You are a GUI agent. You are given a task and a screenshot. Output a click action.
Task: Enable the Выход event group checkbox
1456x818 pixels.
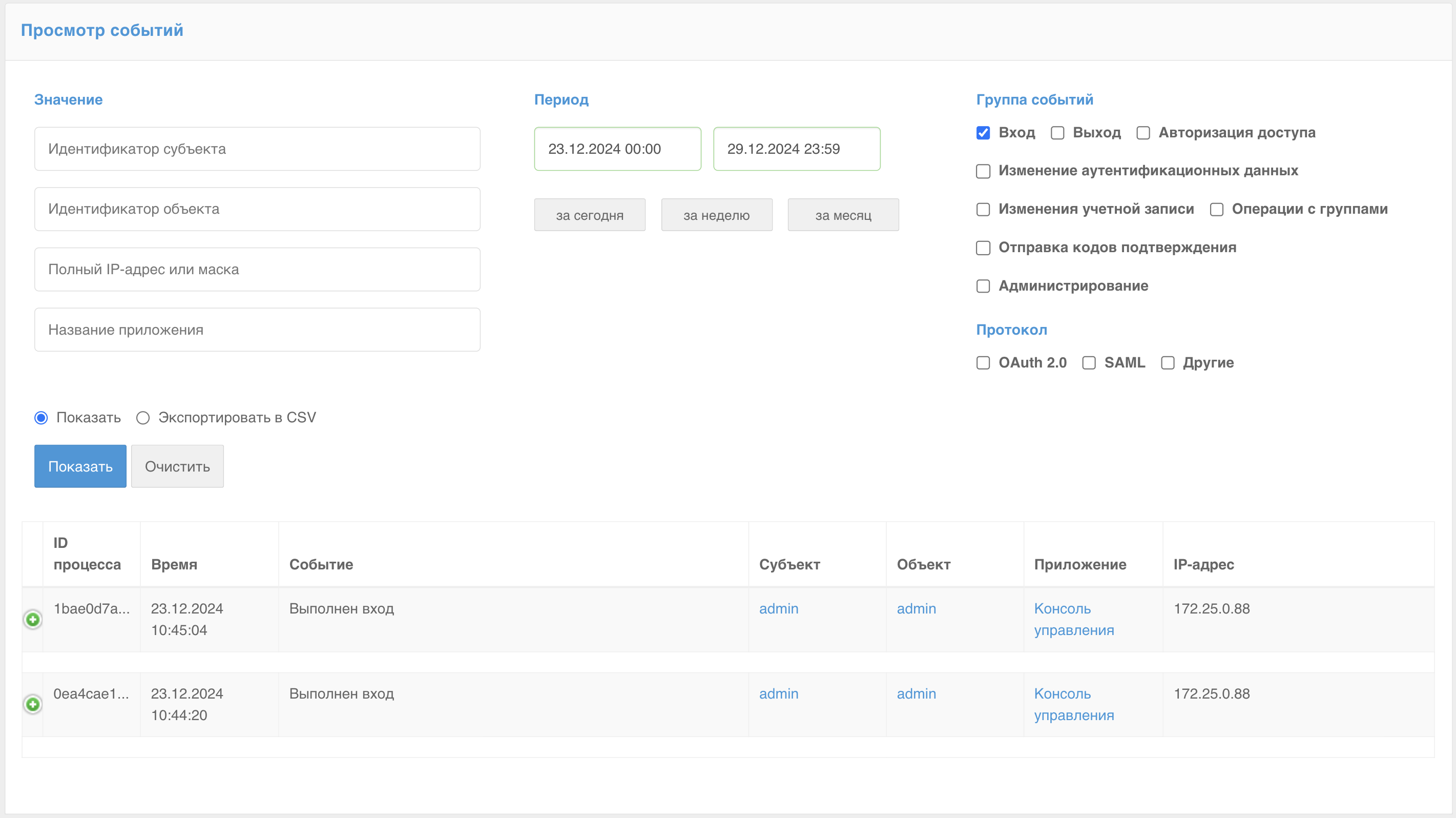tap(1057, 133)
